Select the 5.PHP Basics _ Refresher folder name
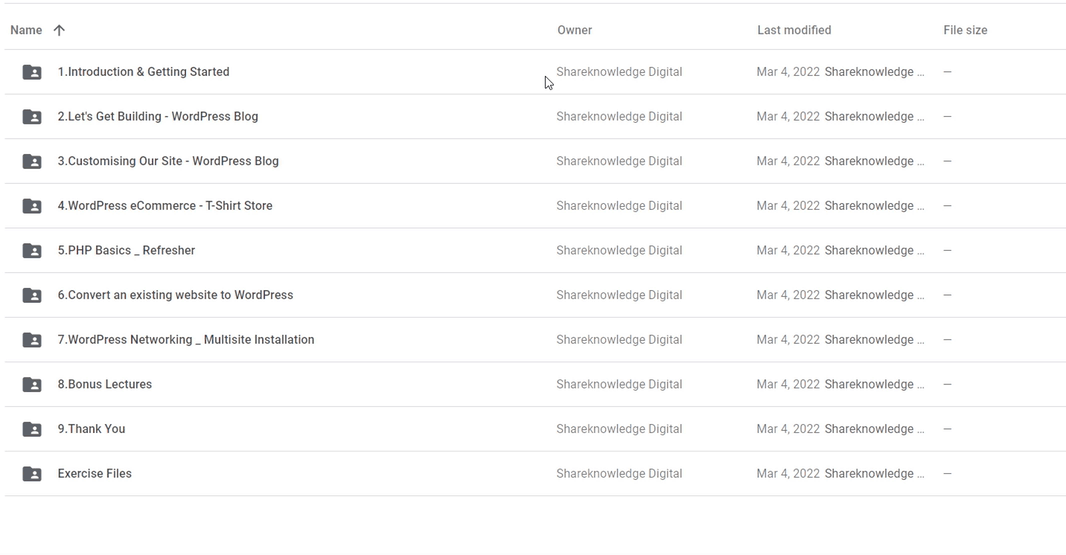This screenshot has width=1066, height=555. pos(126,250)
